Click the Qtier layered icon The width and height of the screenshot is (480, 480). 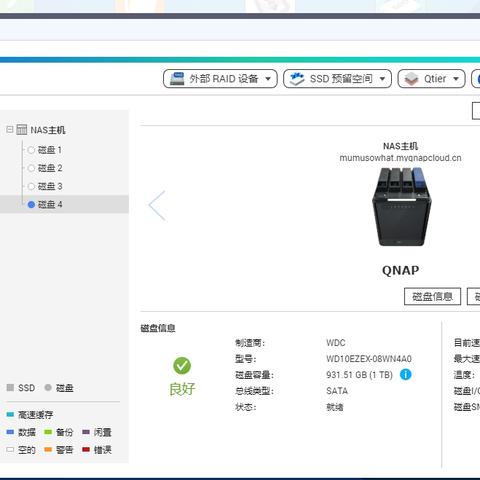pos(411,79)
